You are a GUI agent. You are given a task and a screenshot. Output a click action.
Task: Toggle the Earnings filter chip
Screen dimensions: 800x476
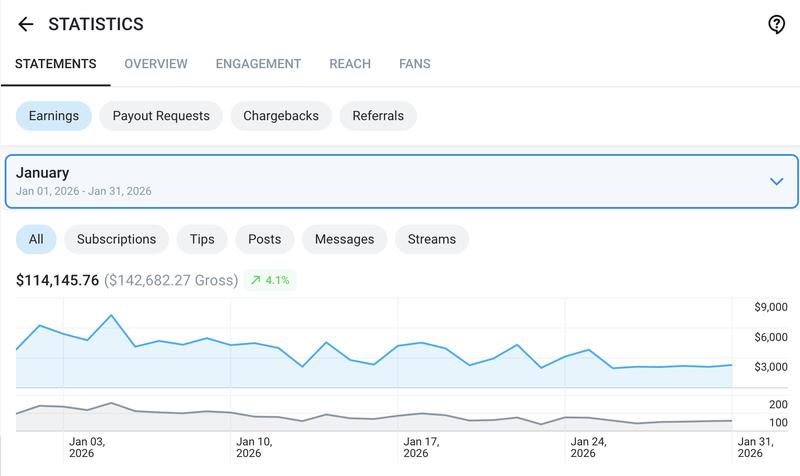tap(54, 116)
